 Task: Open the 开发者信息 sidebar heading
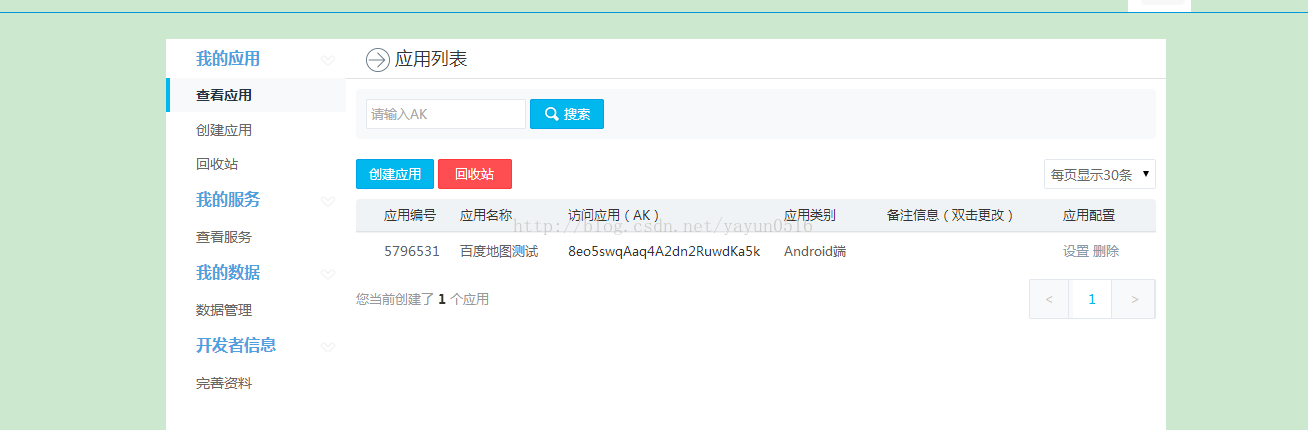[236, 345]
